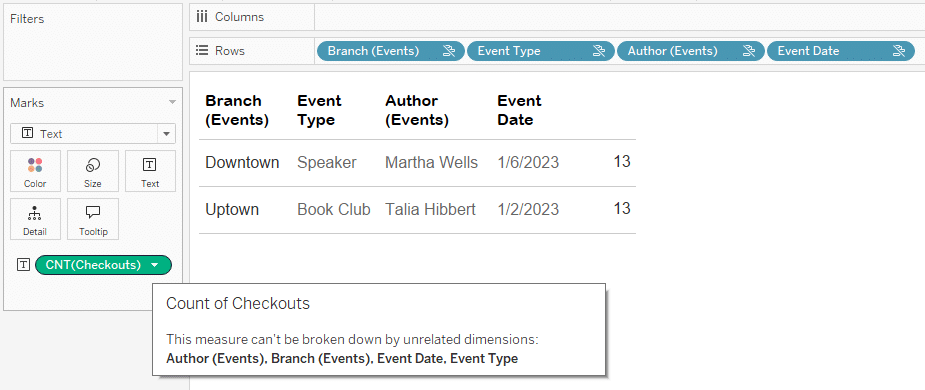Select the Talia Hibbert cell

click(430, 210)
